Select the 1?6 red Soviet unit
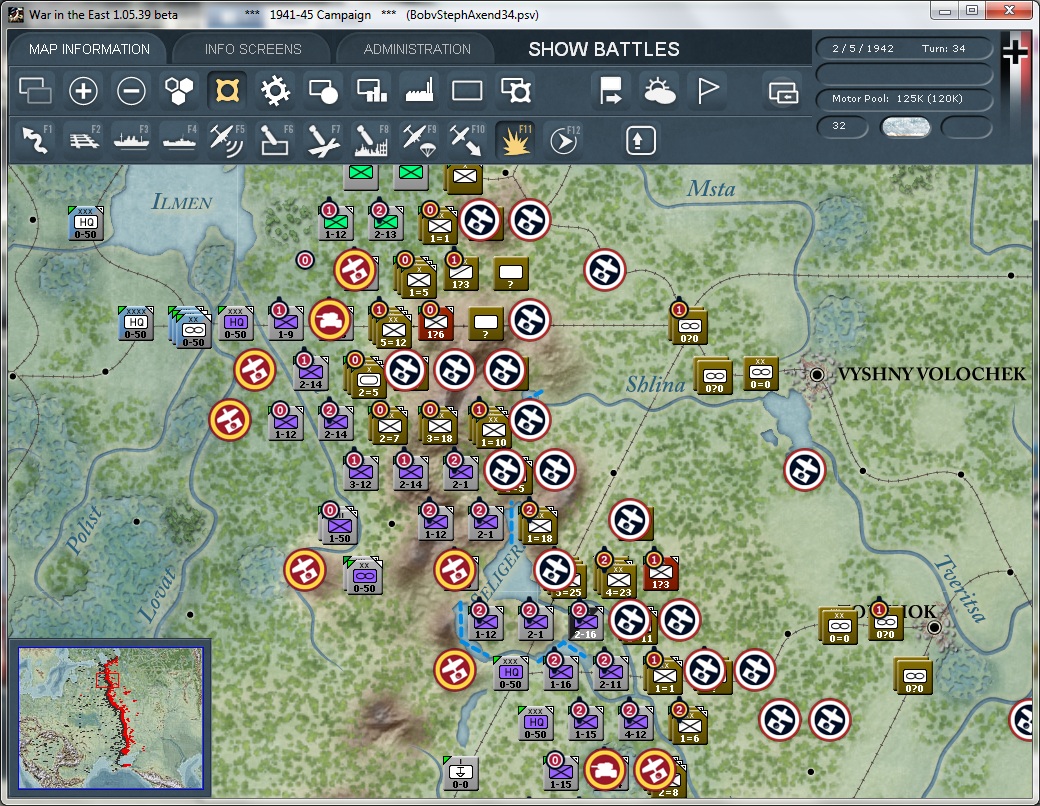Image resolution: width=1040 pixels, height=806 pixels. point(436,323)
